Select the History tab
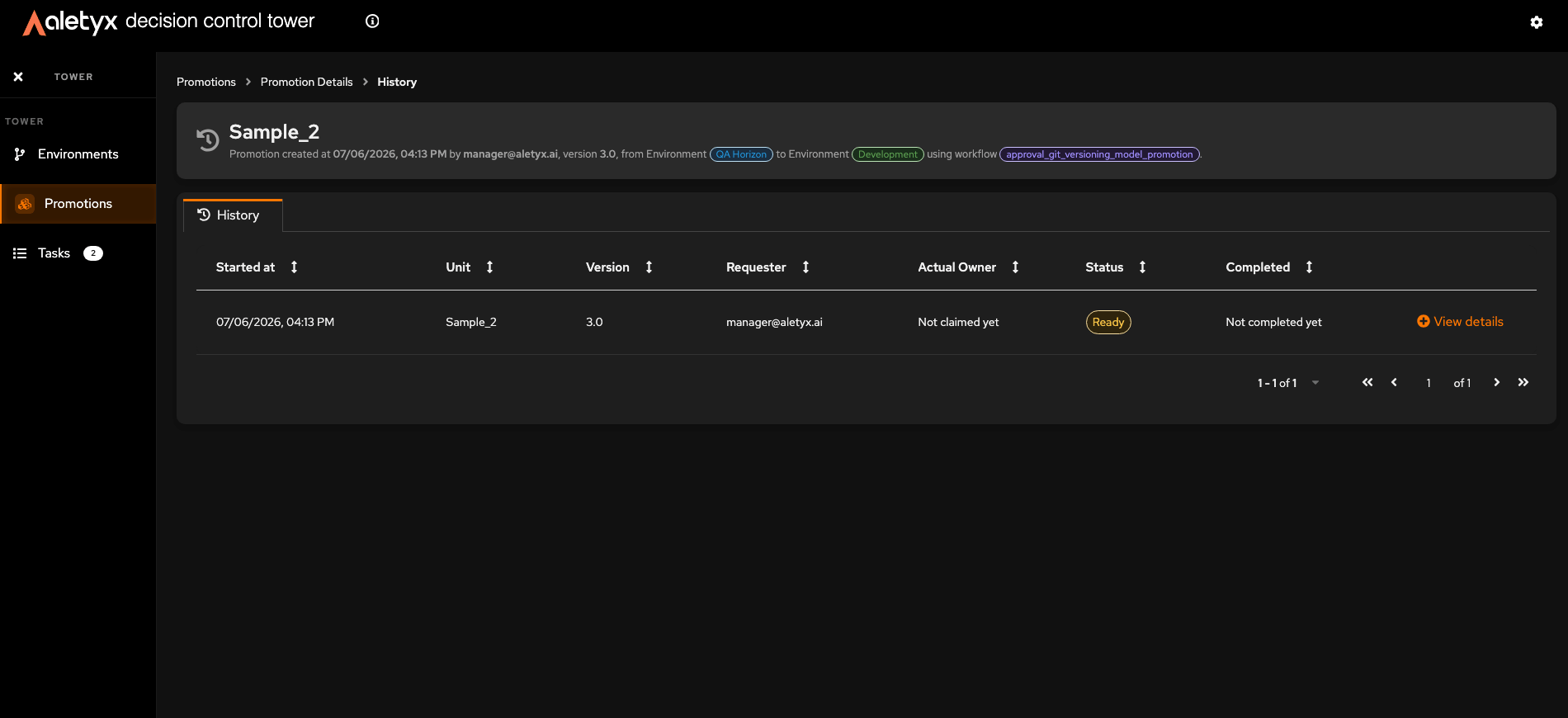Screen dimensions: 1568x718 point(233,215)
